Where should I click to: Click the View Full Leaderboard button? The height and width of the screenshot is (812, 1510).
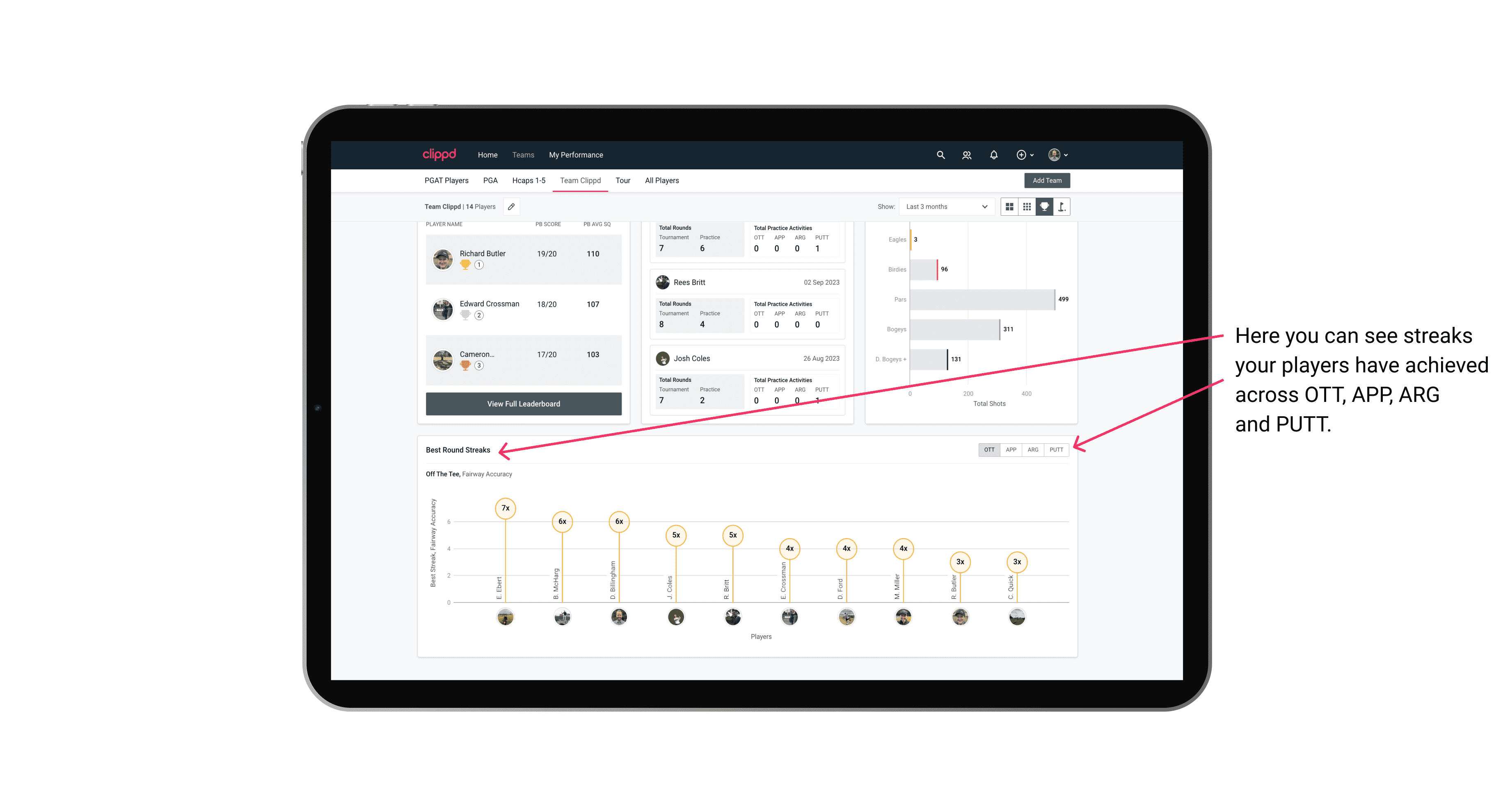[x=523, y=403]
